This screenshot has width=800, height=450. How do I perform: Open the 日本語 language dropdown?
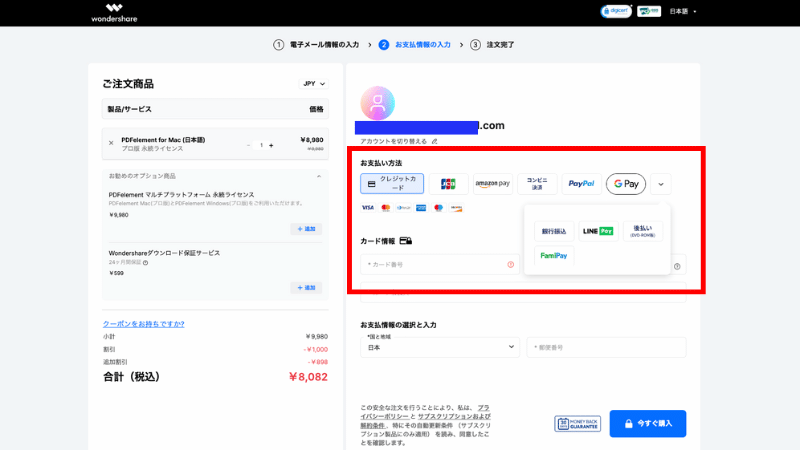[683, 11]
